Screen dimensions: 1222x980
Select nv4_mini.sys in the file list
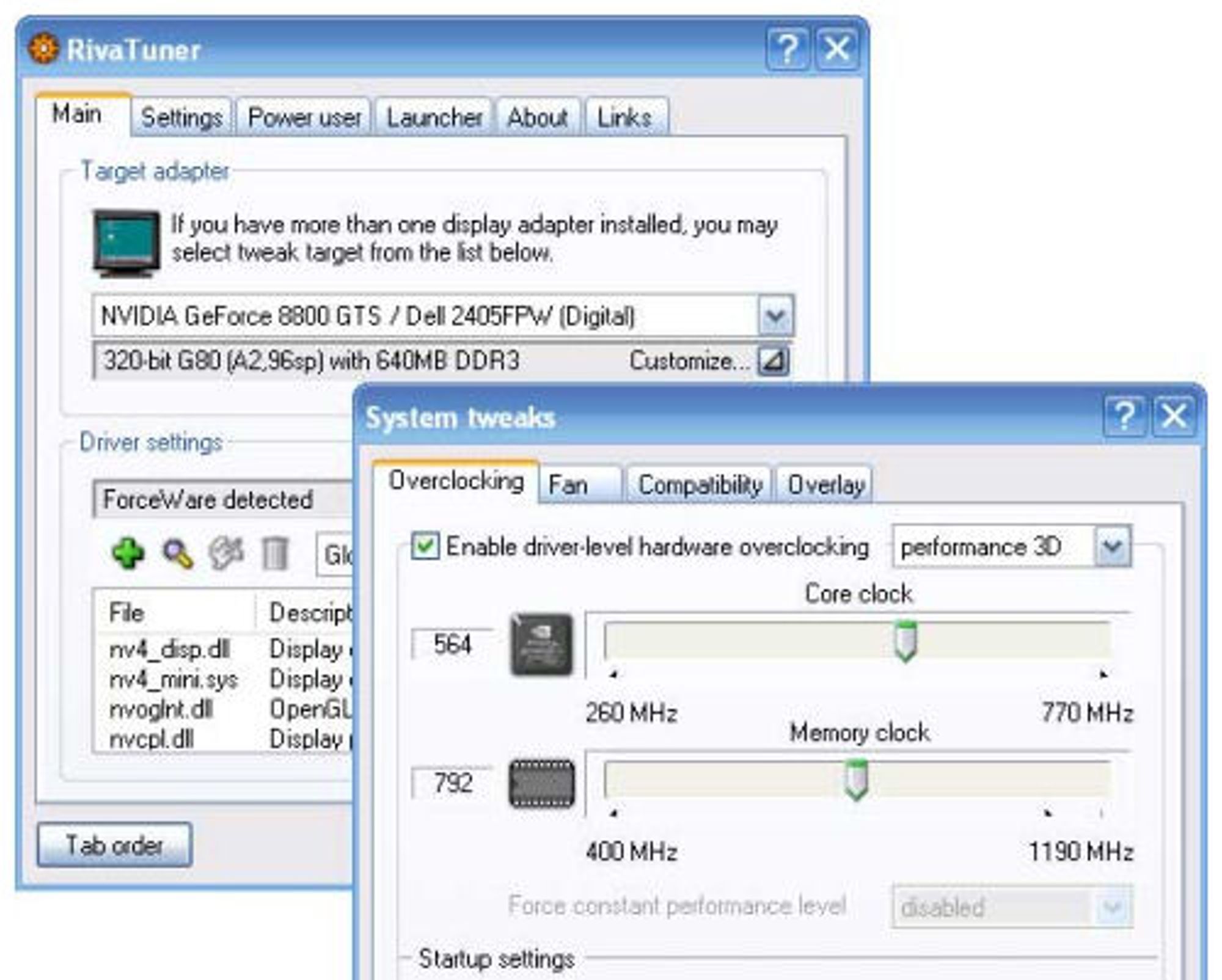174,679
